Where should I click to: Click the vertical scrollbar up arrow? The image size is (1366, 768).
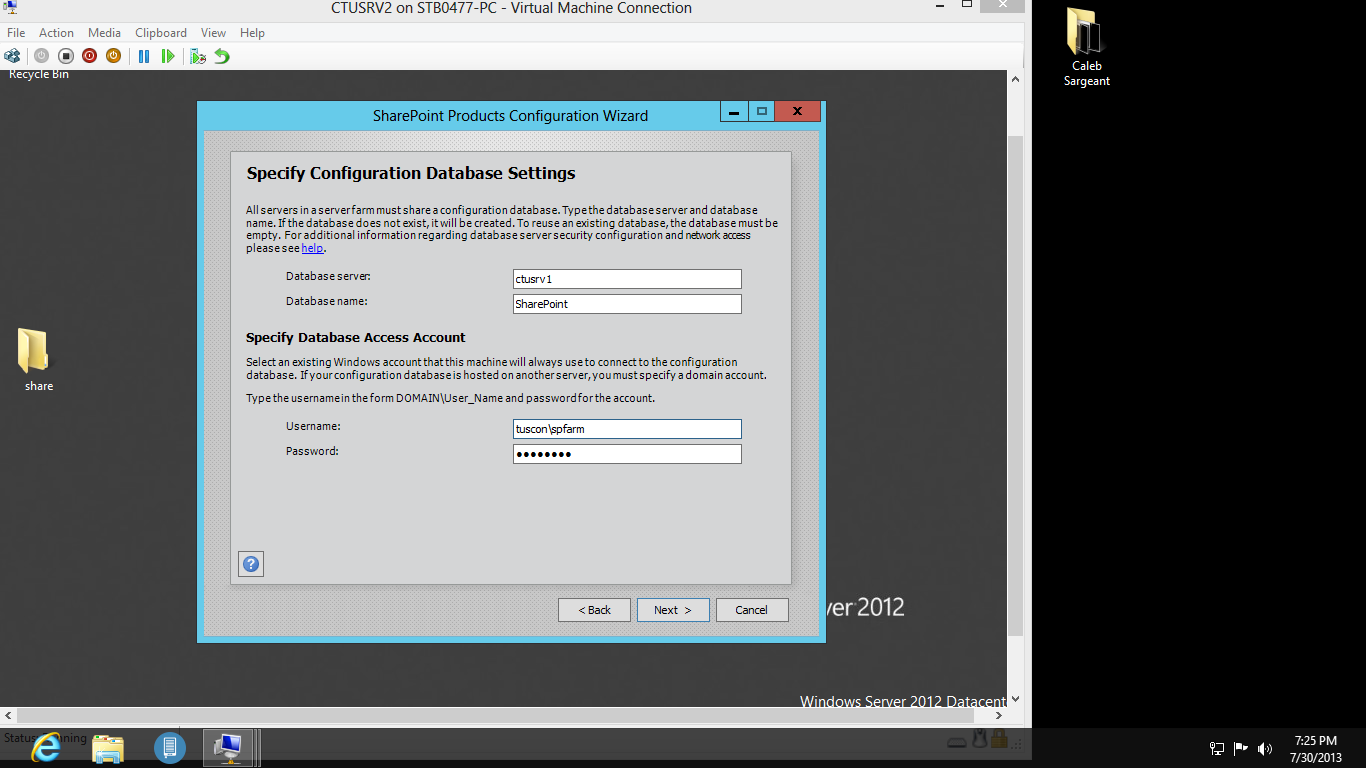[1015, 79]
